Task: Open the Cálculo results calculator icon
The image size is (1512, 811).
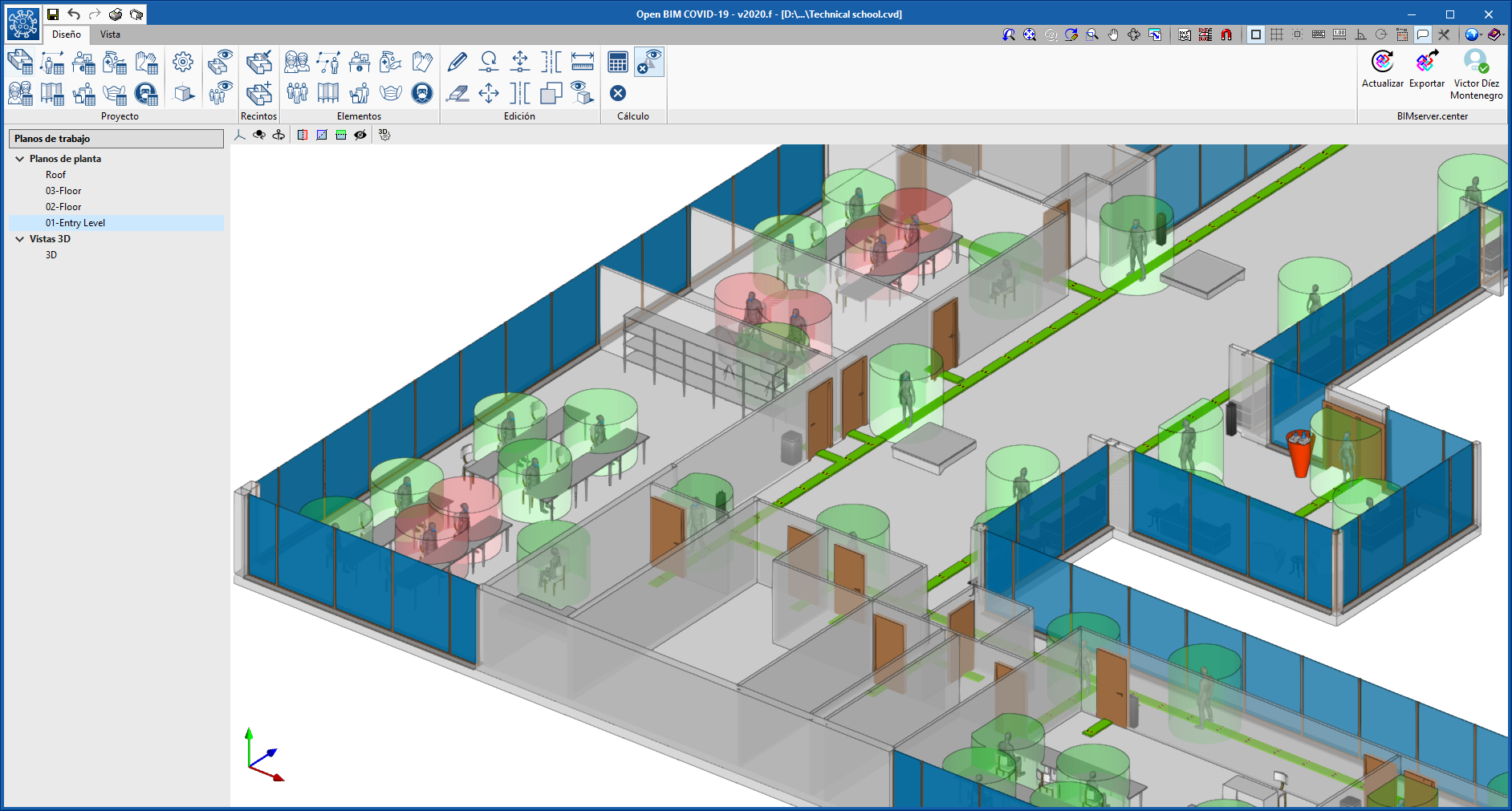Action: pyautogui.click(x=617, y=62)
